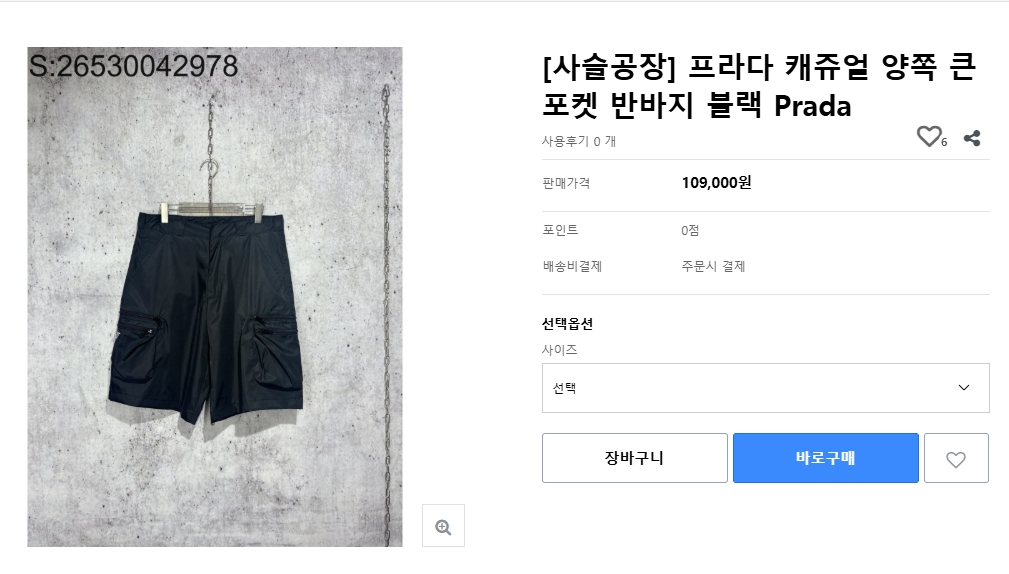Click the 0점 points value

690,230
